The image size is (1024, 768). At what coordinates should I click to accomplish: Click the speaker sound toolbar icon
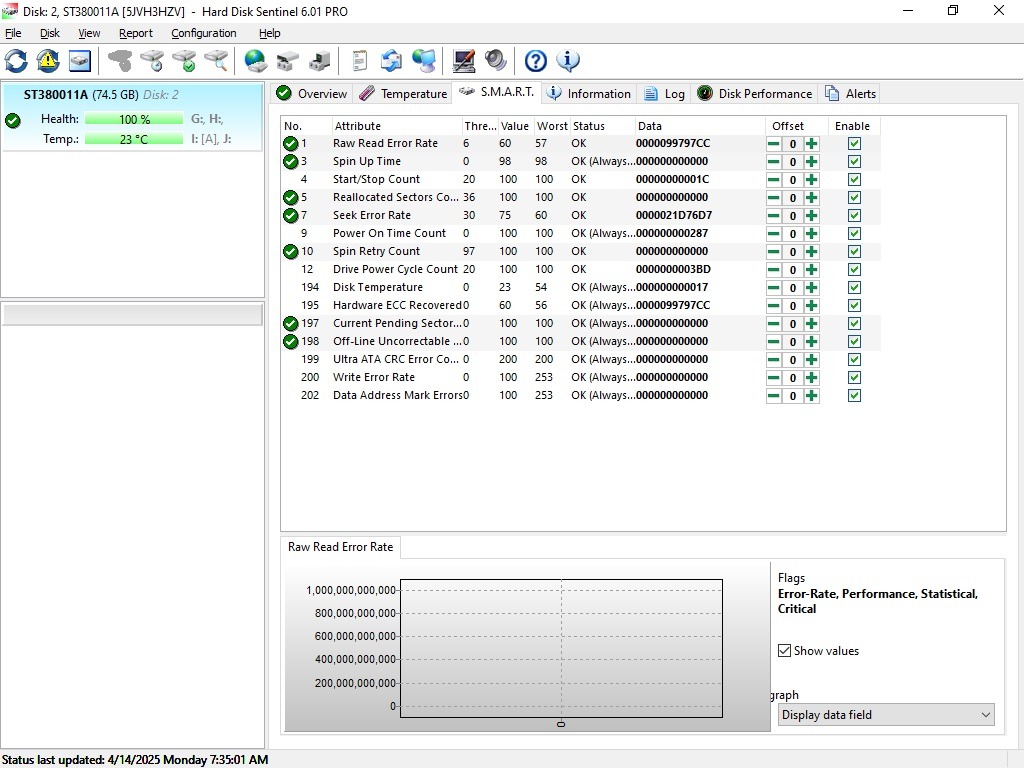[x=496, y=61]
